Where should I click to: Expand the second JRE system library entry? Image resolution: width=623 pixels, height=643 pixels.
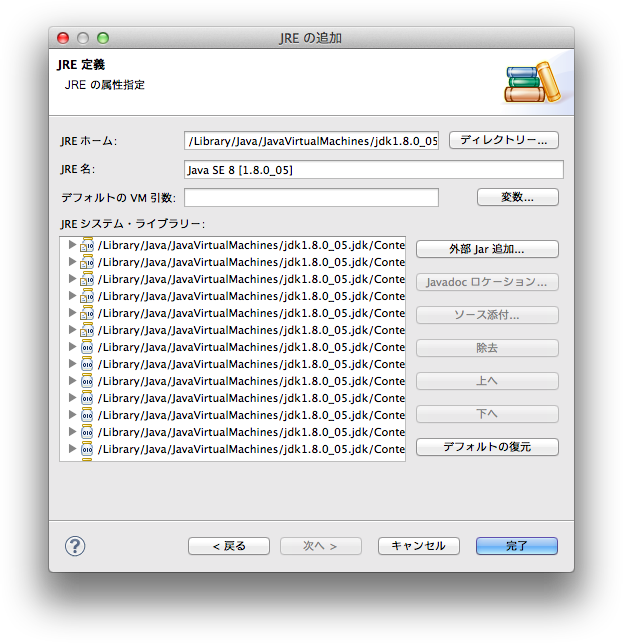click(72, 262)
